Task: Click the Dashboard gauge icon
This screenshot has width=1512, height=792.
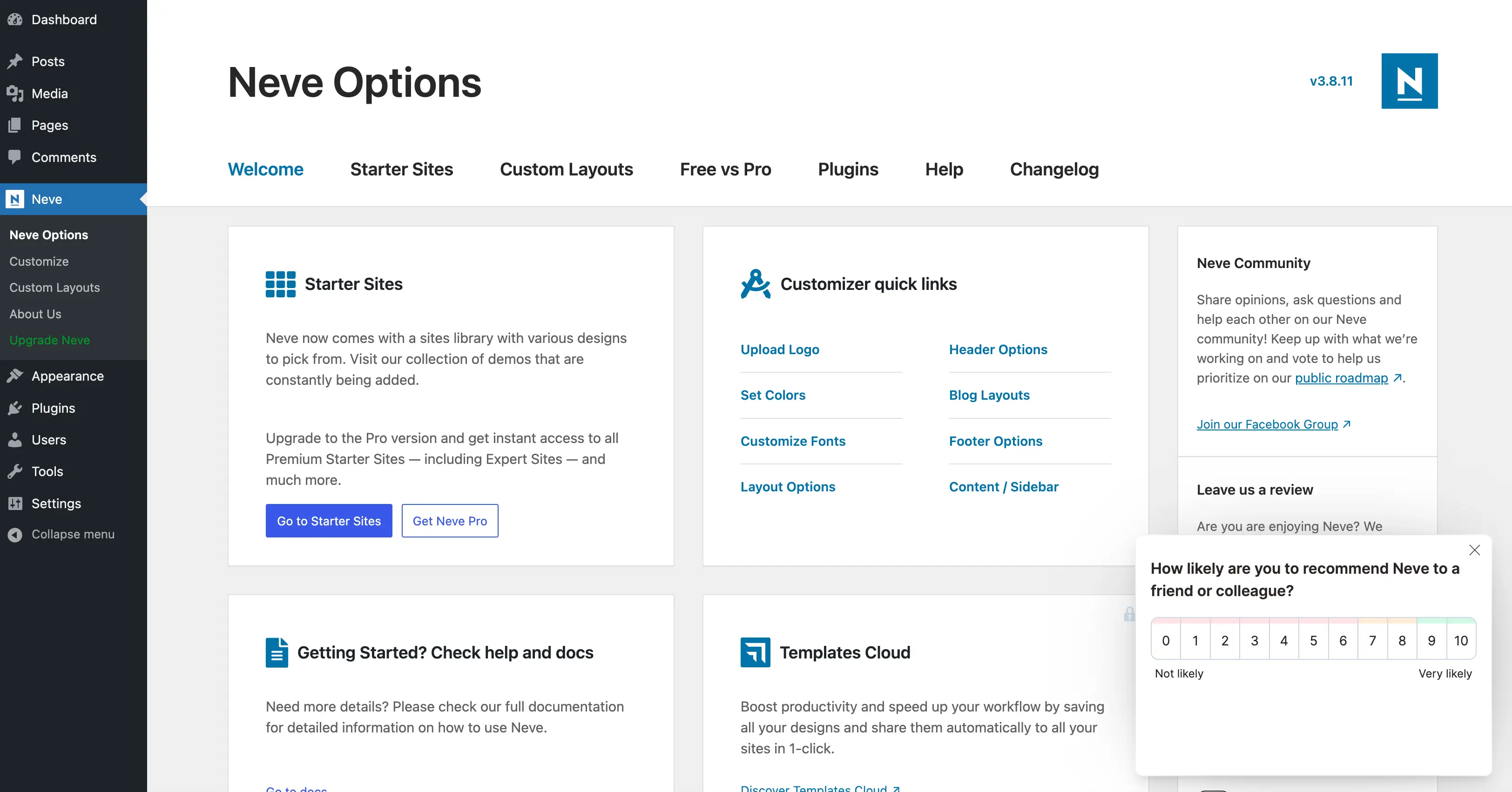Action: click(x=15, y=20)
